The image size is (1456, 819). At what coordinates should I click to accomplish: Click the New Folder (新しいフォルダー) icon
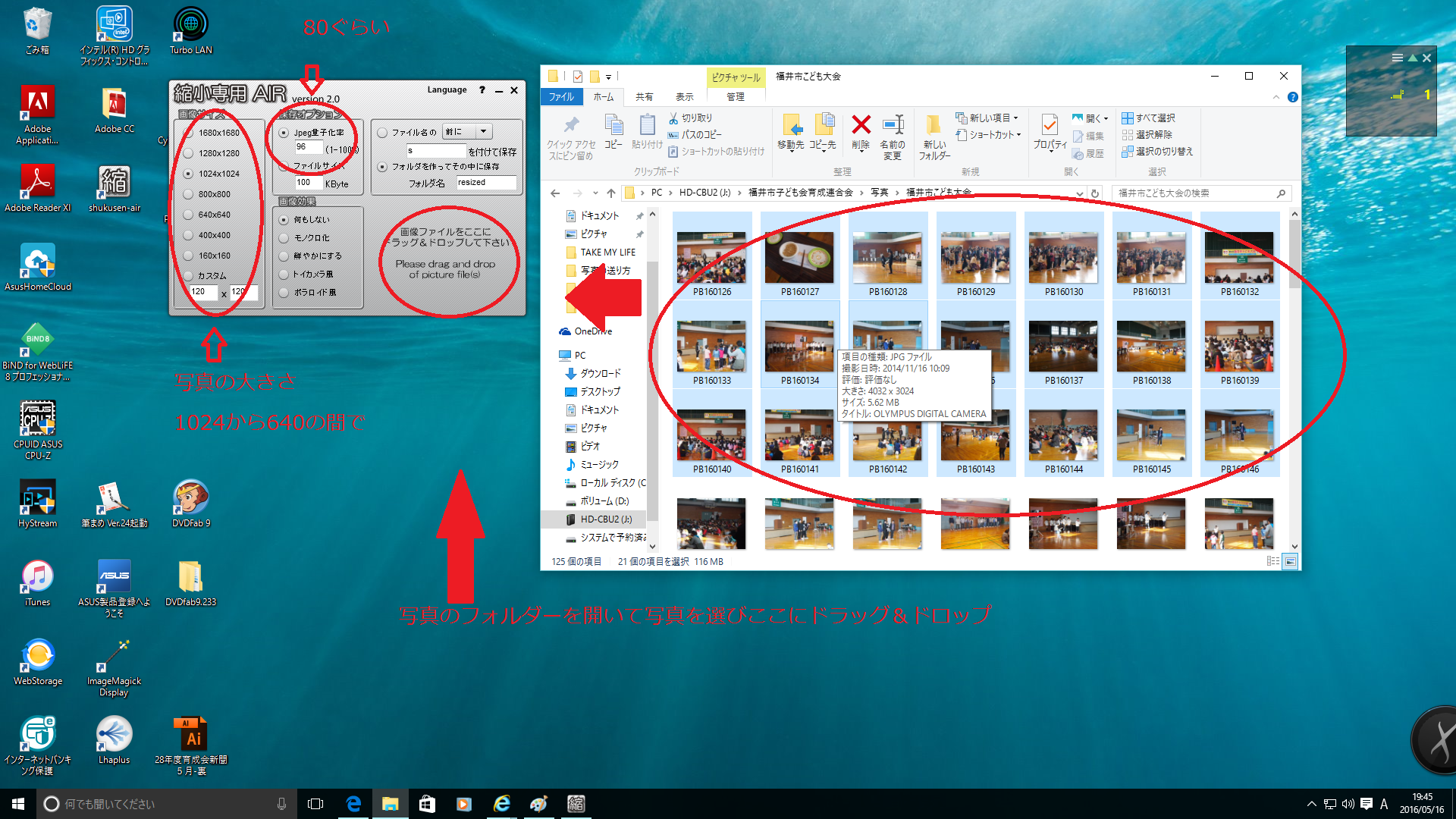point(934,124)
